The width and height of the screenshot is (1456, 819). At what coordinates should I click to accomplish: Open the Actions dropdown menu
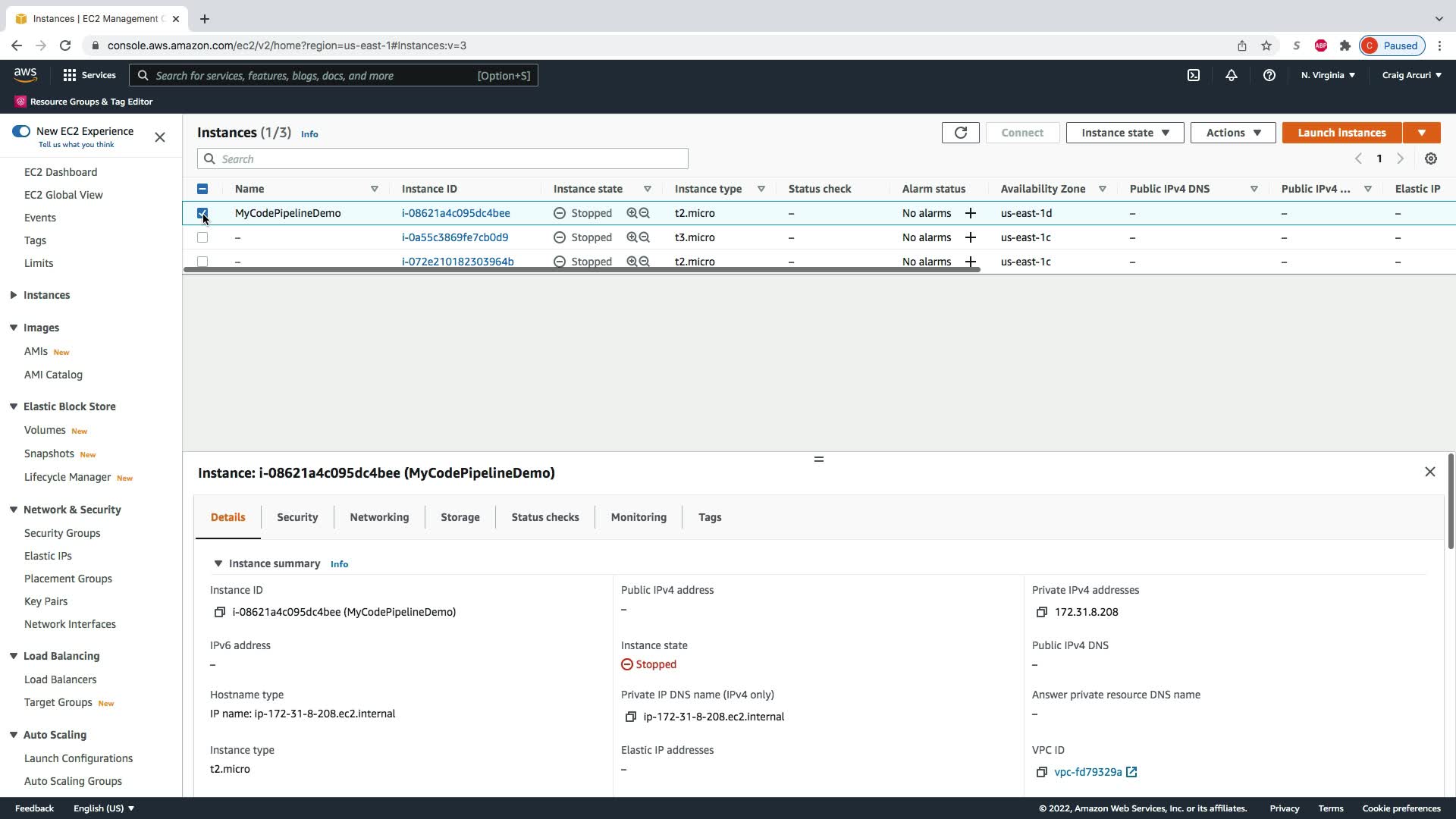point(1232,133)
